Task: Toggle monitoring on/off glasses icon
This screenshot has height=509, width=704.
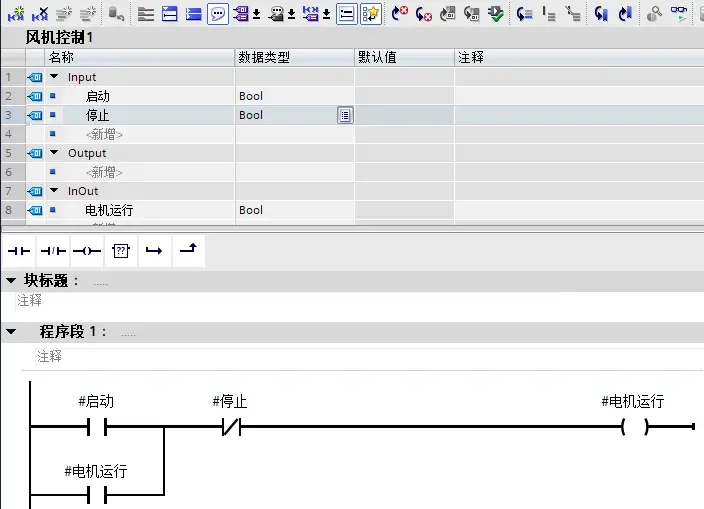Action: [x=678, y=14]
